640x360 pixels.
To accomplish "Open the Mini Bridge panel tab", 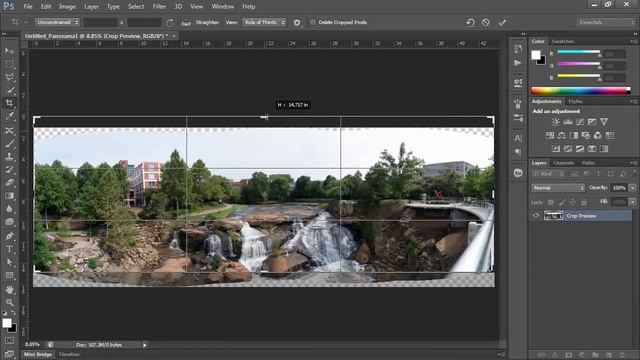I will click(38, 354).
